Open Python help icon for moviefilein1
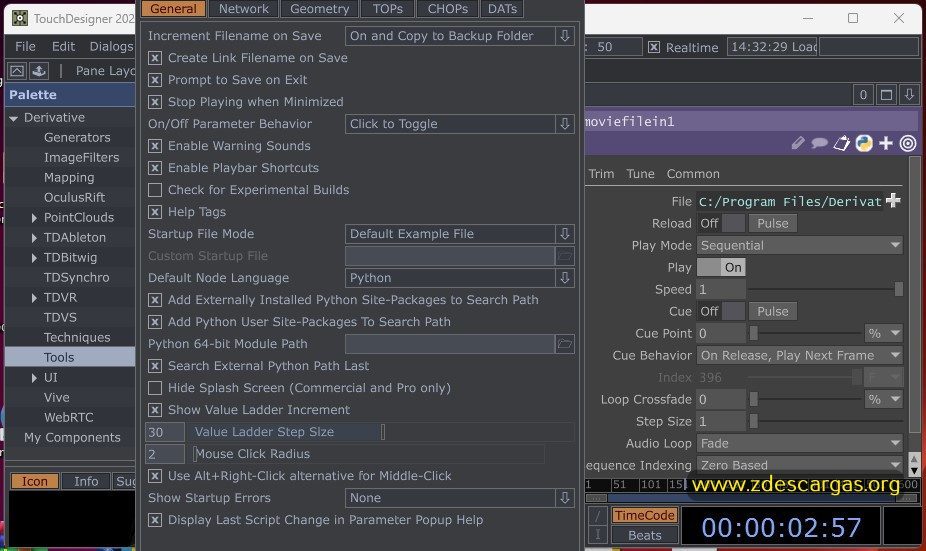Image resolution: width=926 pixels, height=551 pixels. [864, 143]
